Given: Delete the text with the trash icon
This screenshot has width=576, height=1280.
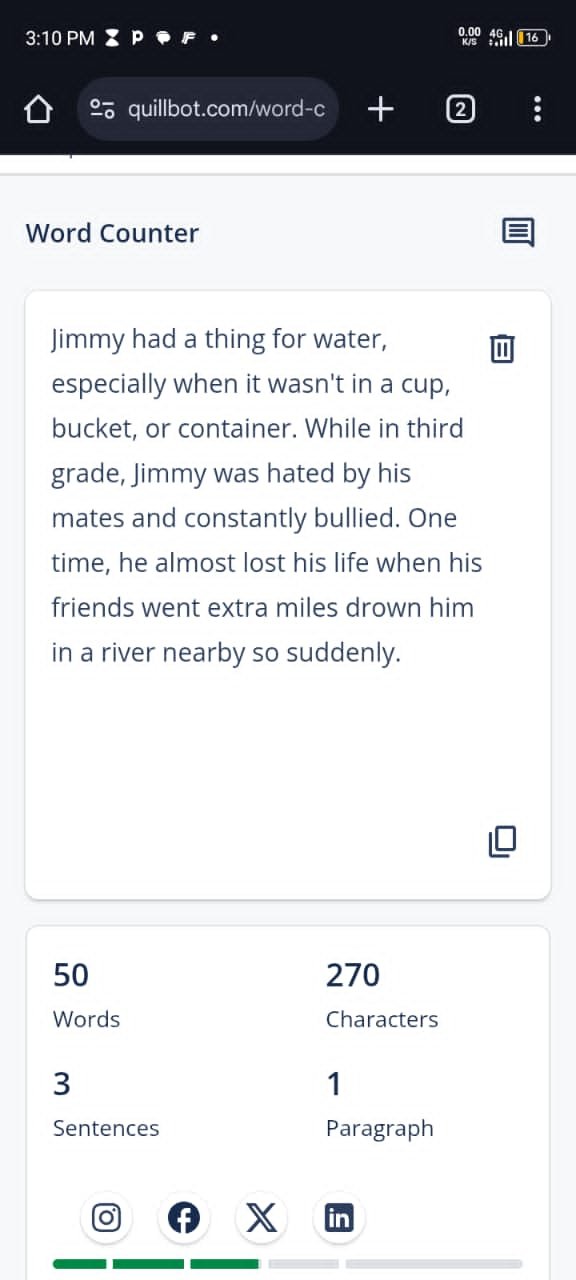Looking at the screenshot, I should [x=502, y=348].
